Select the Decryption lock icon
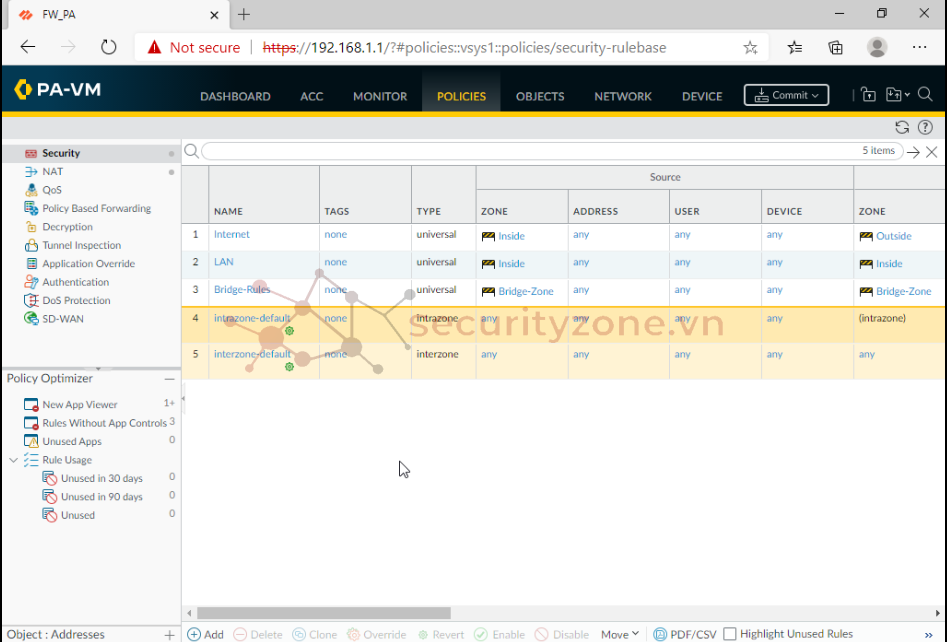Viewport: 947px width, 642px height. (31, 227)
